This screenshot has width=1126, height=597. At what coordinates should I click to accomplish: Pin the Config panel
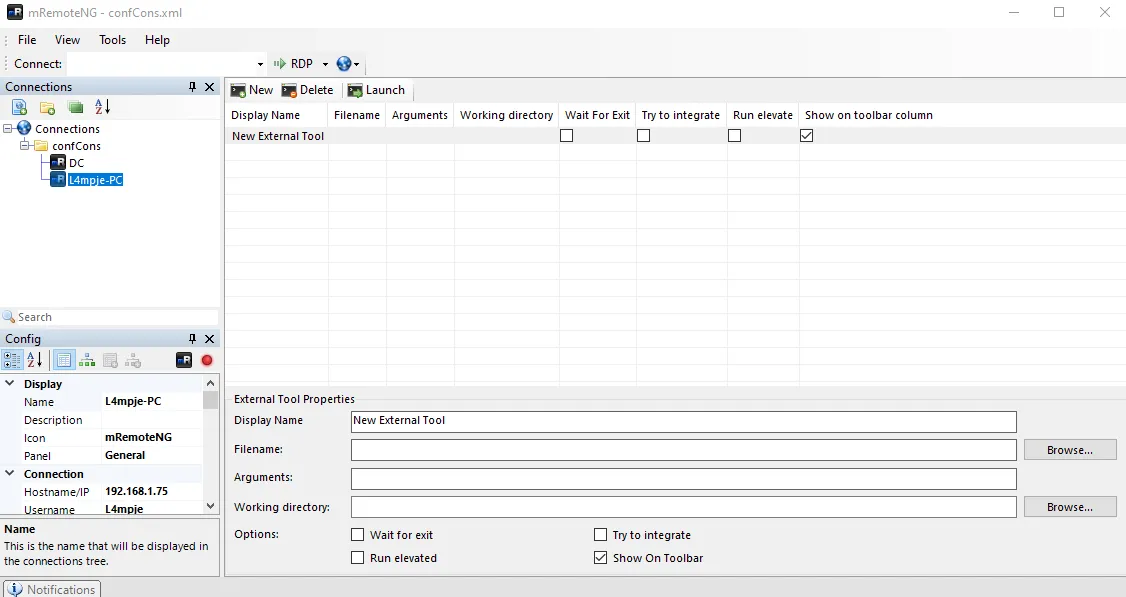click(192, 339)
